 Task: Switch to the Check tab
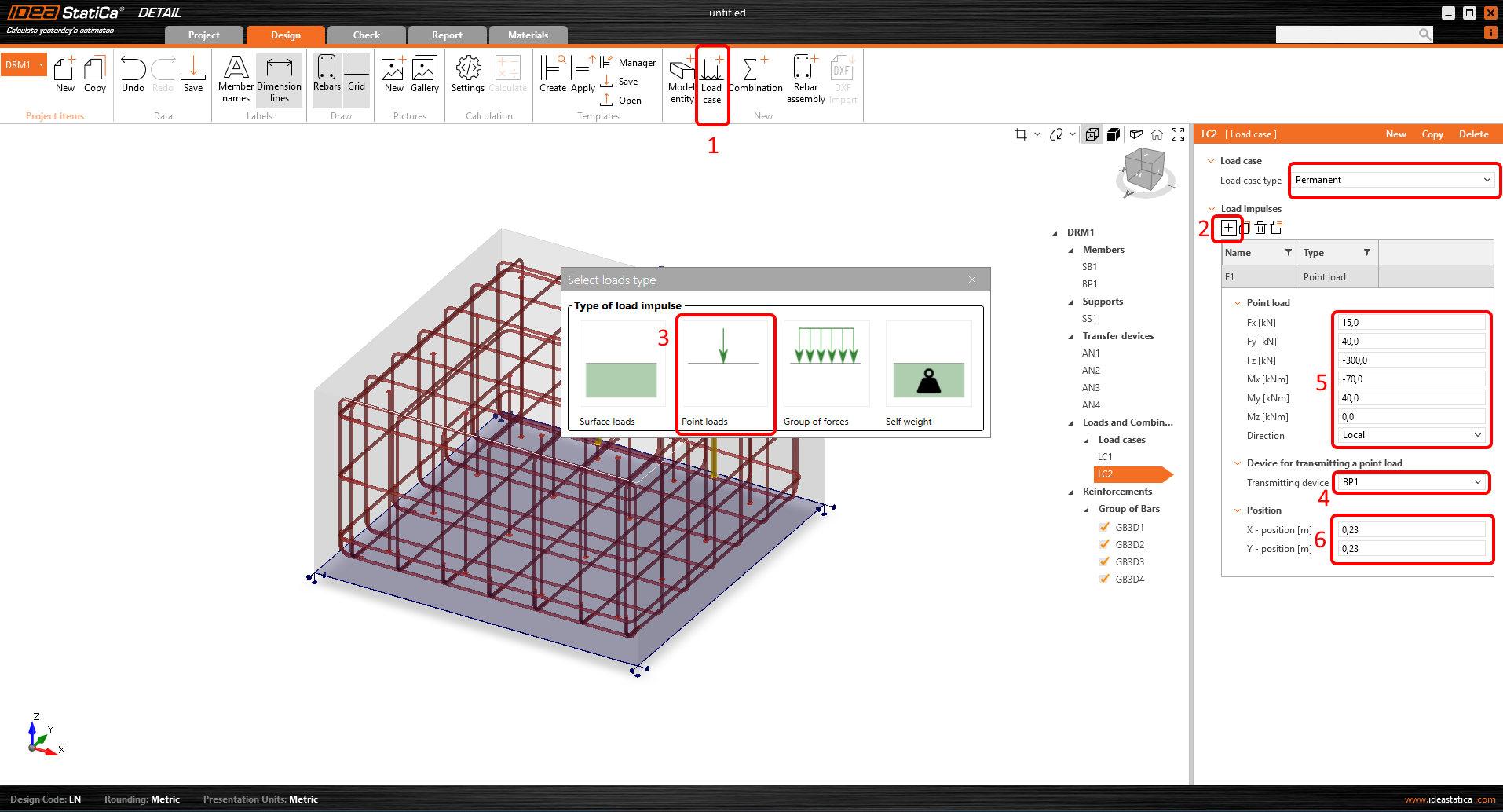pos(366,35)
